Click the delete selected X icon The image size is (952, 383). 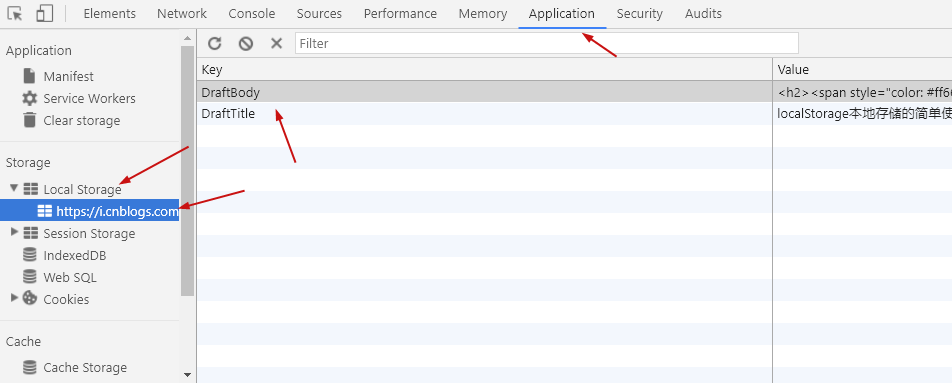(x=276, y=43)
